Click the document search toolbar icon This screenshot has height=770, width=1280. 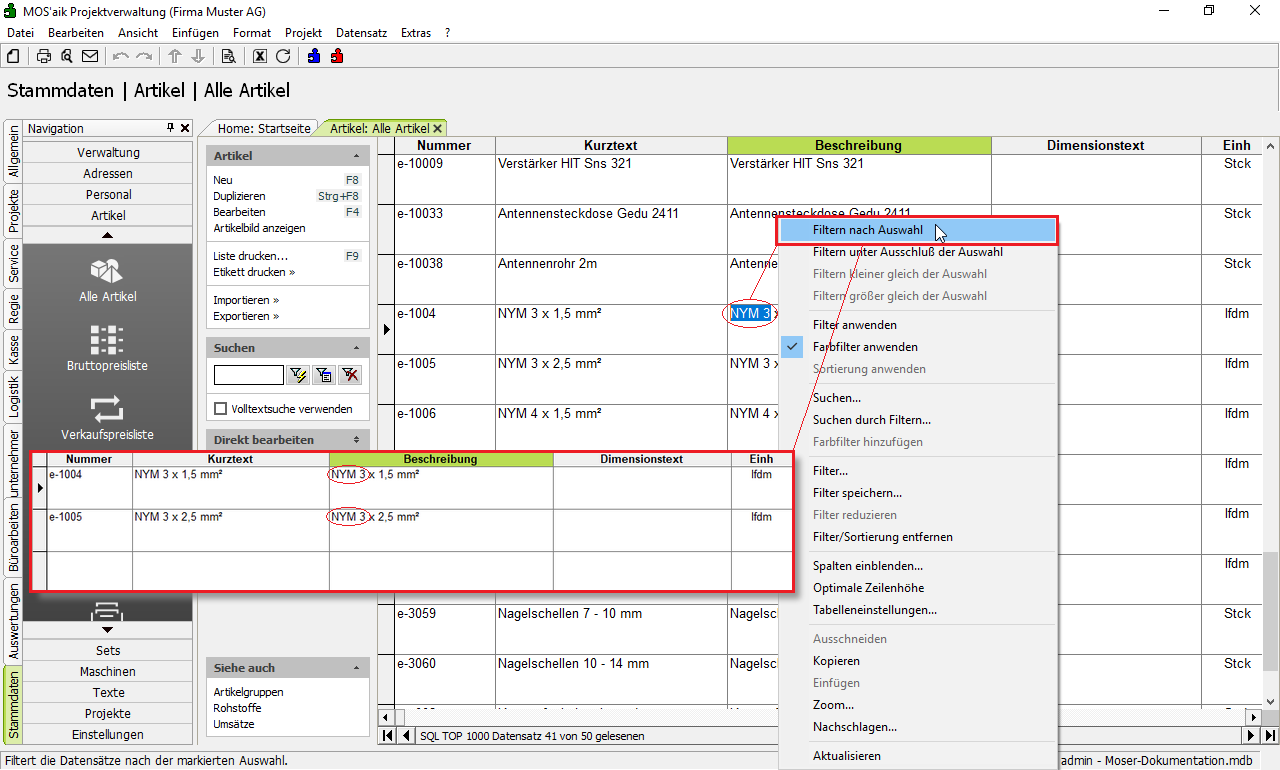(228, 56)
